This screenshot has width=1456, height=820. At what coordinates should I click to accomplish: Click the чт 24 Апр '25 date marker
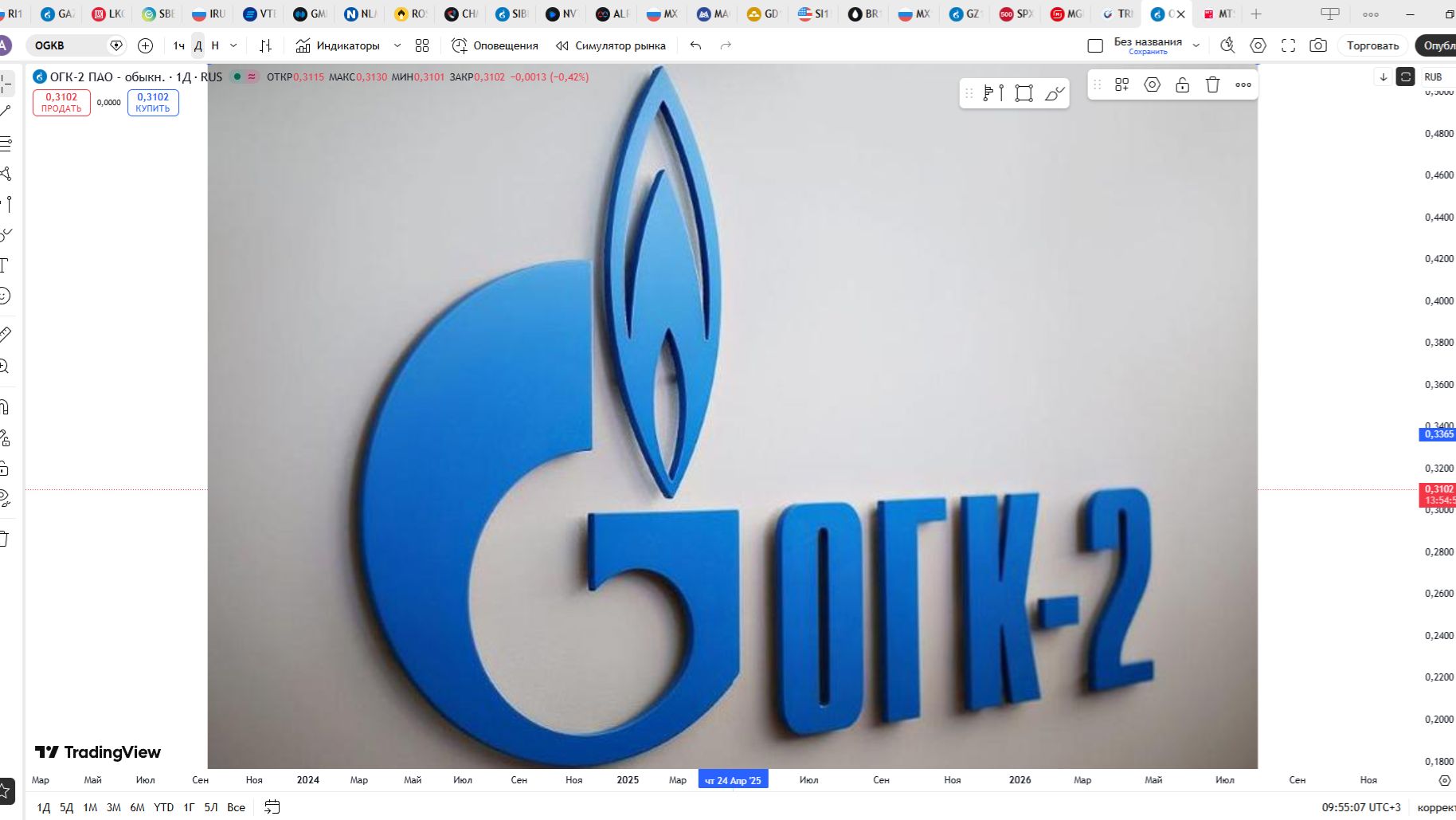pyautogui.click(x=733, y=780)
